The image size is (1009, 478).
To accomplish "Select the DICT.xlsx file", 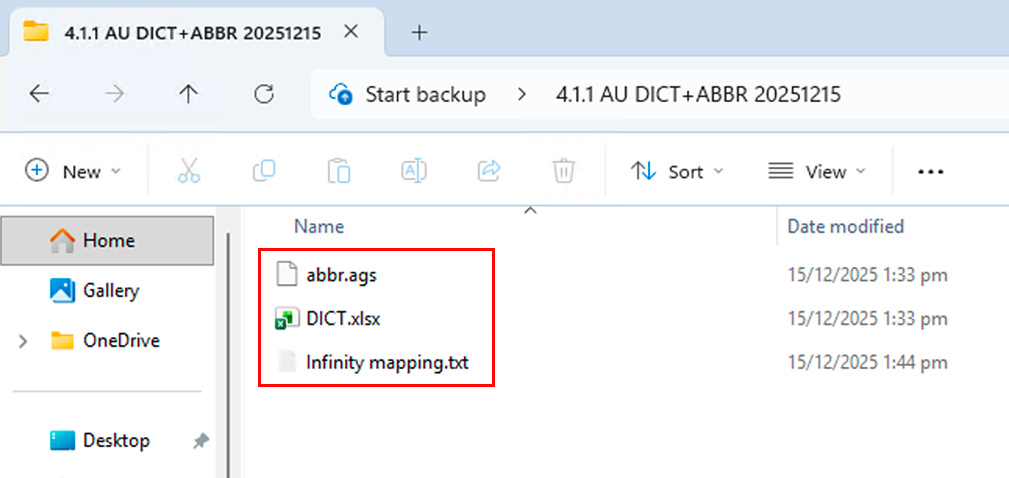I will 343,318.
